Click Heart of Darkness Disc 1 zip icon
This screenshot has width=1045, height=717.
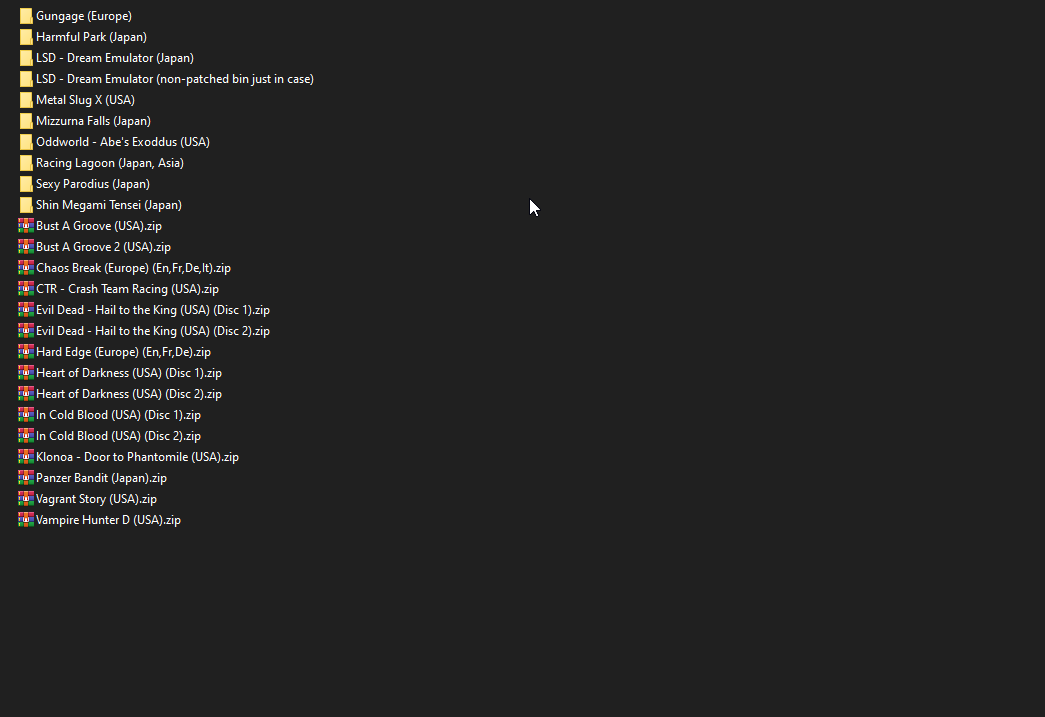pyautogui.click(x=26, y=372)
